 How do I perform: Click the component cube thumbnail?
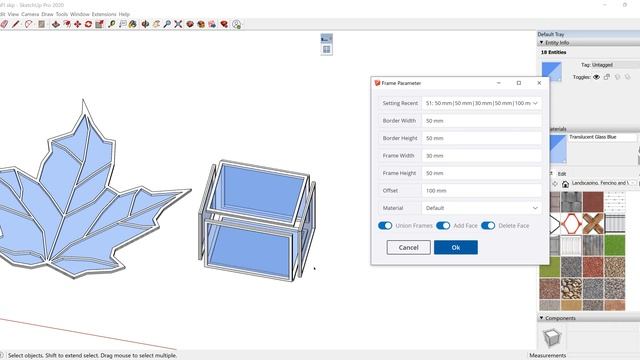(552, 338)
